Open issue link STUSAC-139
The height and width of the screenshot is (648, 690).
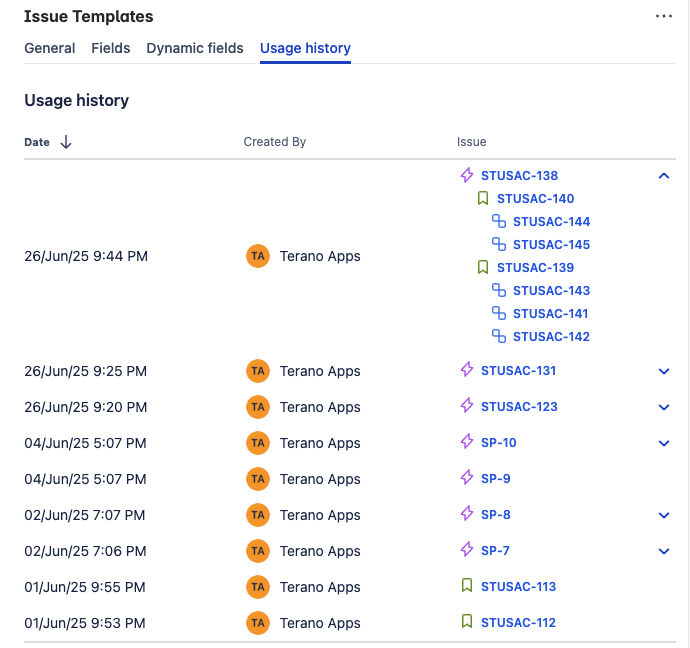[x=535, y=268]
